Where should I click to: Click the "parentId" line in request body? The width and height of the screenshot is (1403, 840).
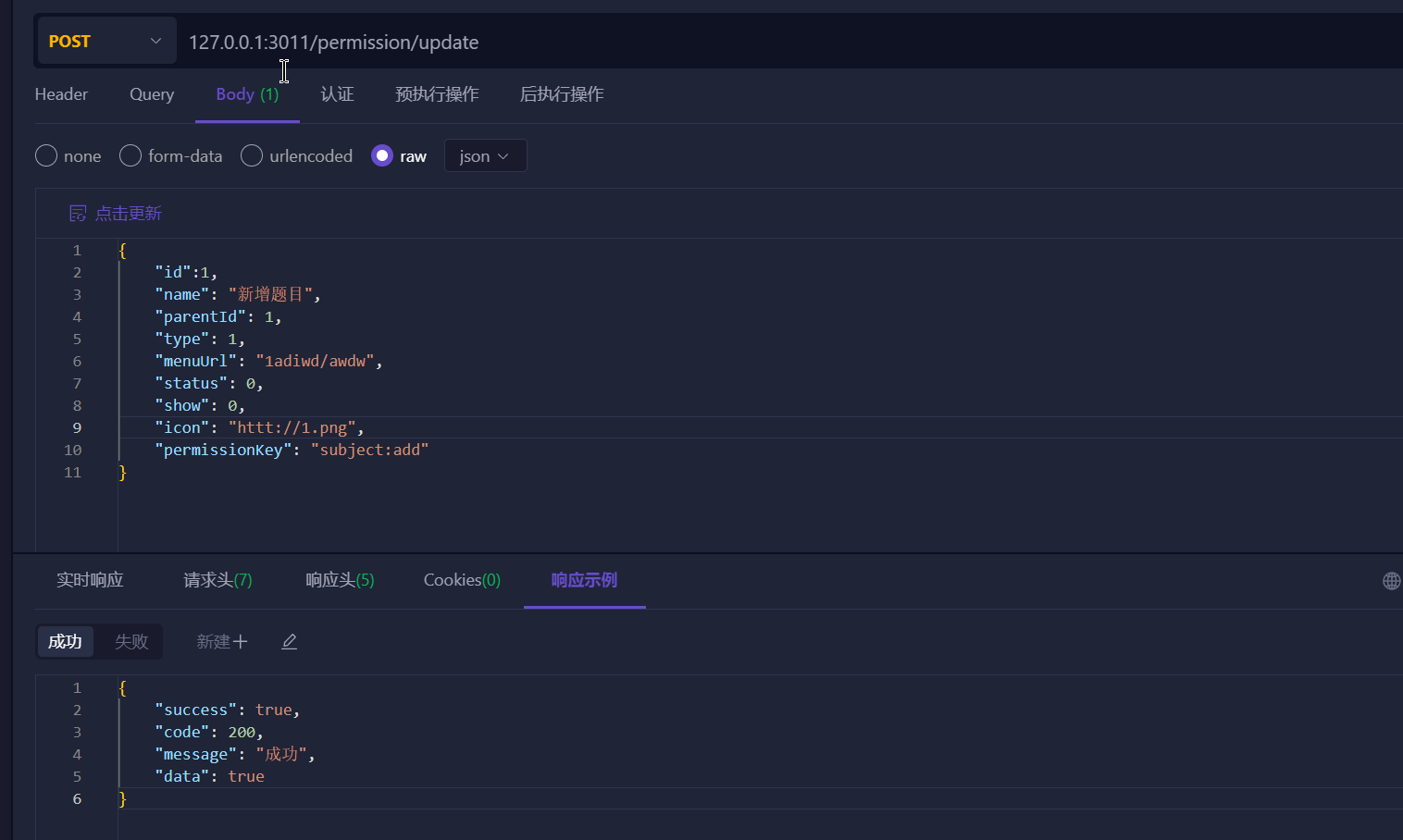(x=217, y=316)
